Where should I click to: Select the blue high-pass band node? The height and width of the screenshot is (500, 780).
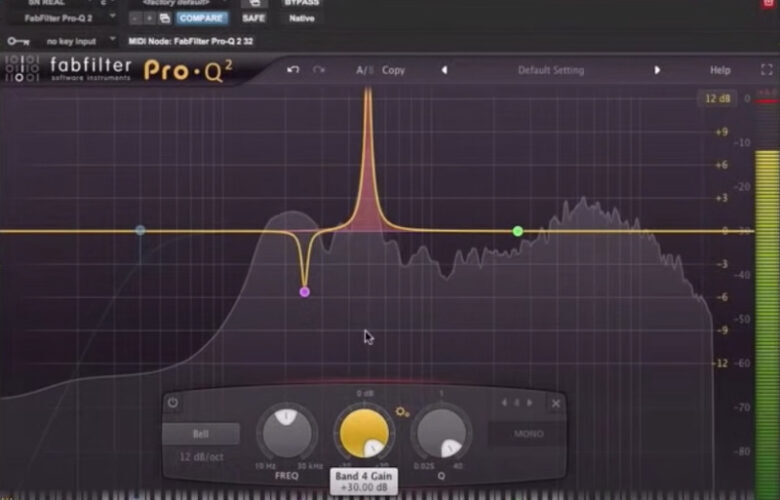[x=140, y=230]
